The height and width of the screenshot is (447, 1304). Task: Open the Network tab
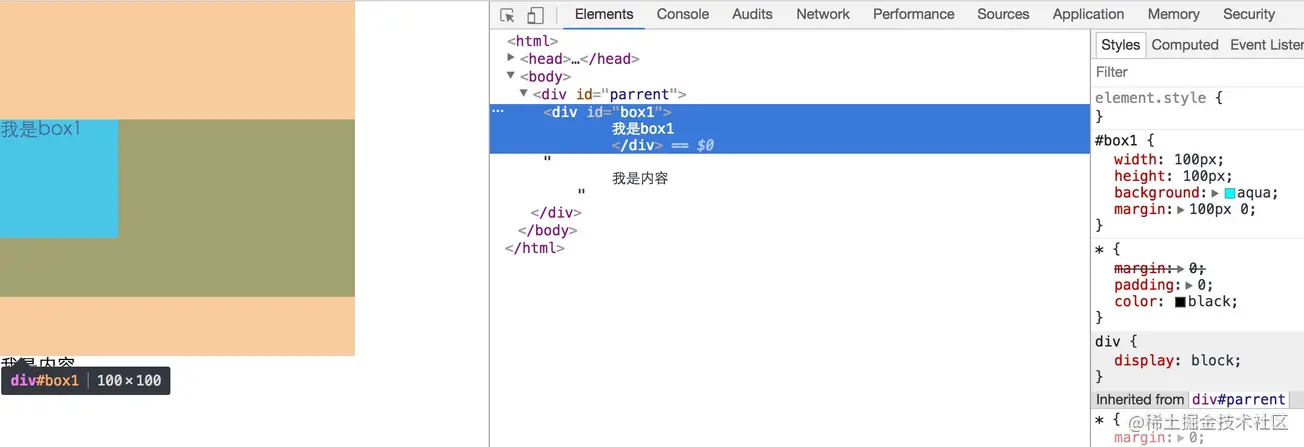click(x=822, y=14)
